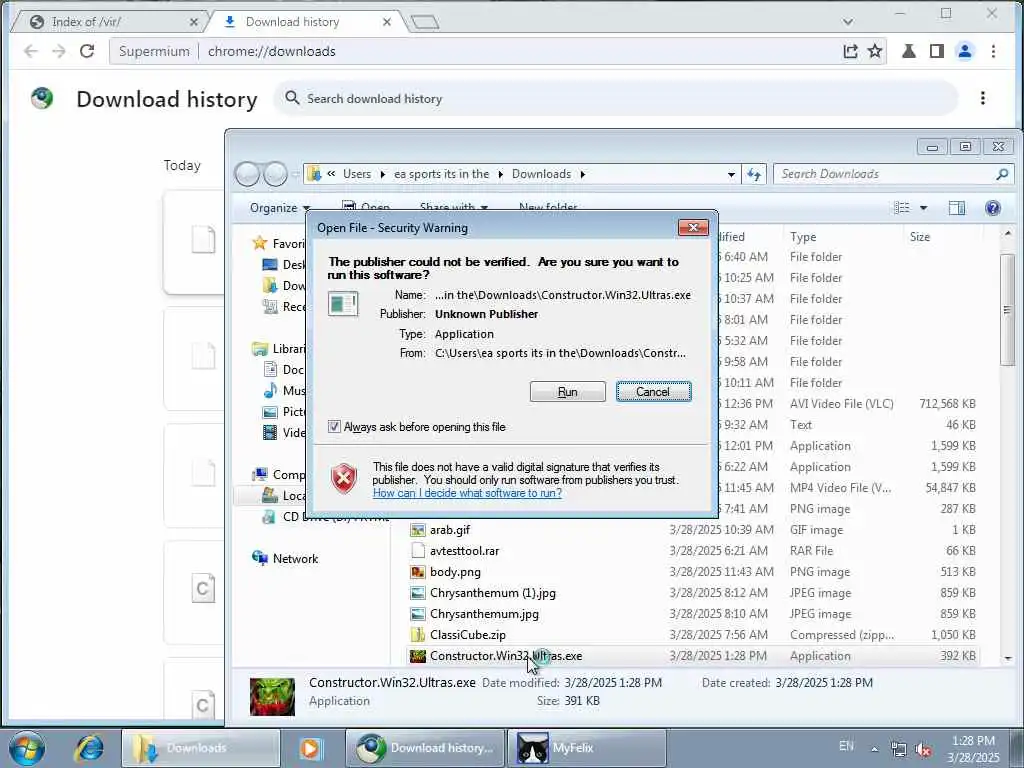Select avtesttool.rar file
The height and width of the screenshot is (768, 1024).
[x=464, y=551]
